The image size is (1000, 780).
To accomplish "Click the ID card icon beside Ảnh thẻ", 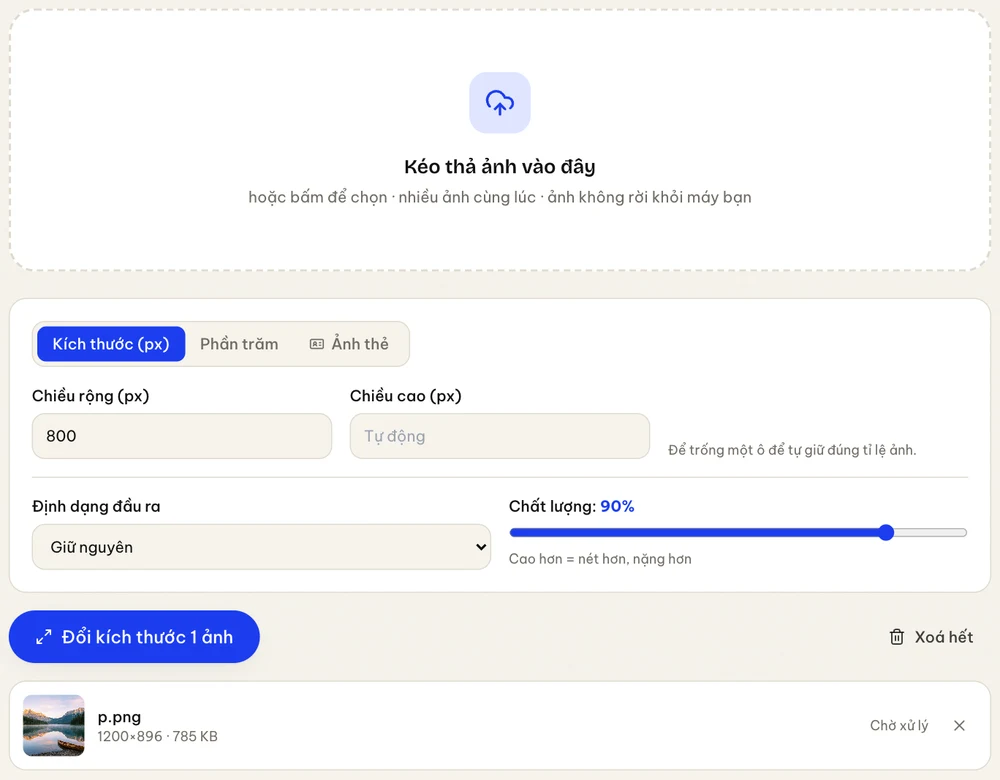I will [x=316, y=344].
